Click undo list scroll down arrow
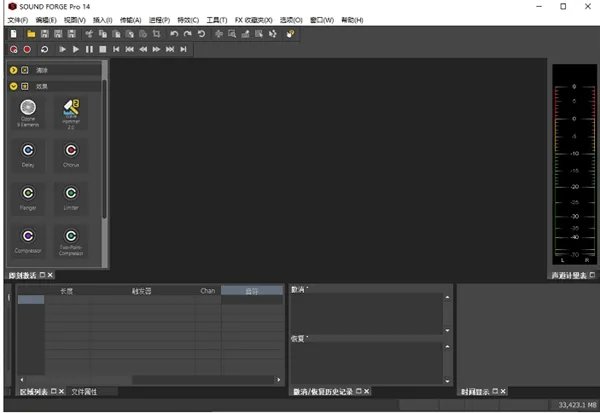 tap(447, 330)
